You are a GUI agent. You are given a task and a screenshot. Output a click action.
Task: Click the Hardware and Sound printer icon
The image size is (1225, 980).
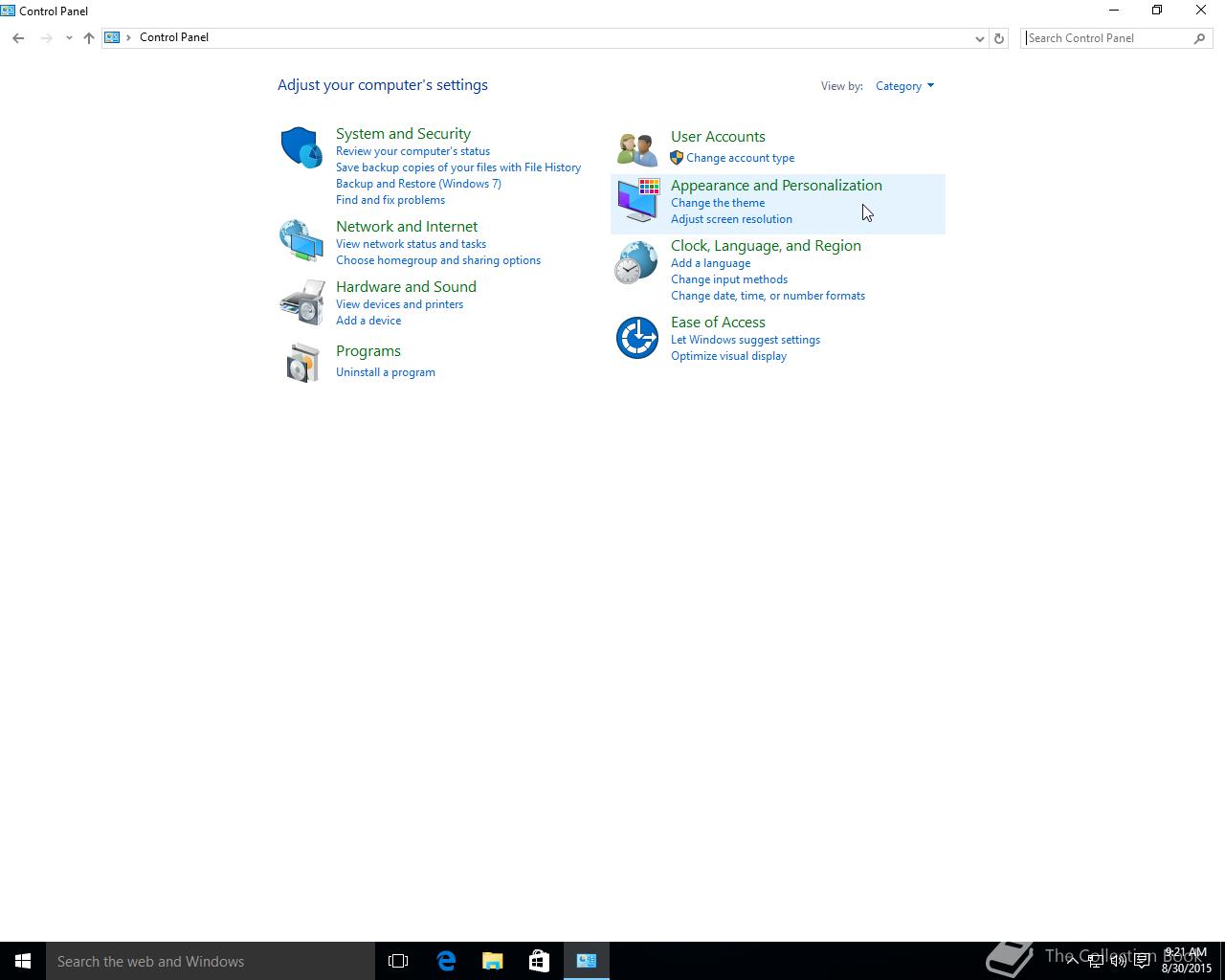tap(301, 301)
